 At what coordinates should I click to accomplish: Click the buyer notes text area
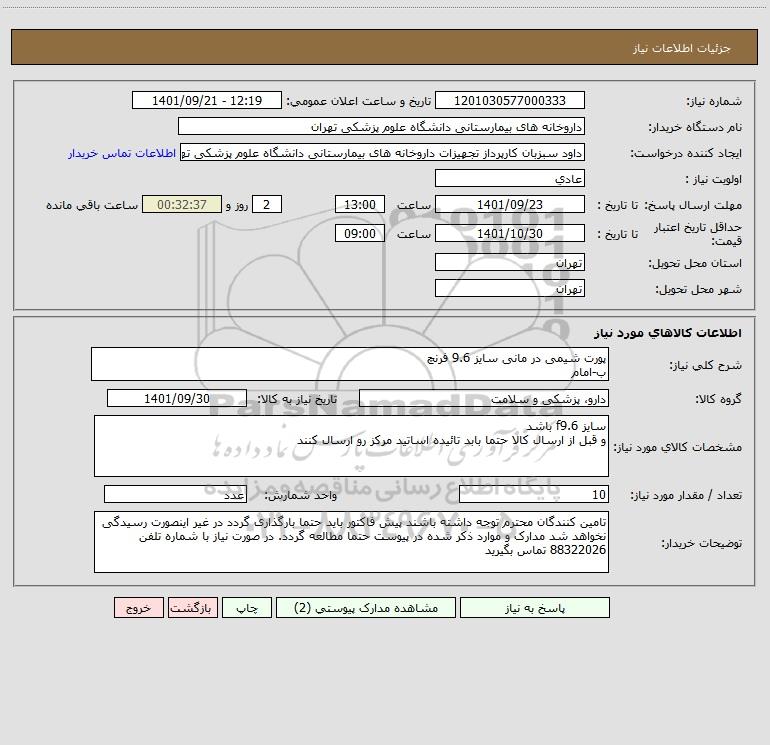[351, 542]
